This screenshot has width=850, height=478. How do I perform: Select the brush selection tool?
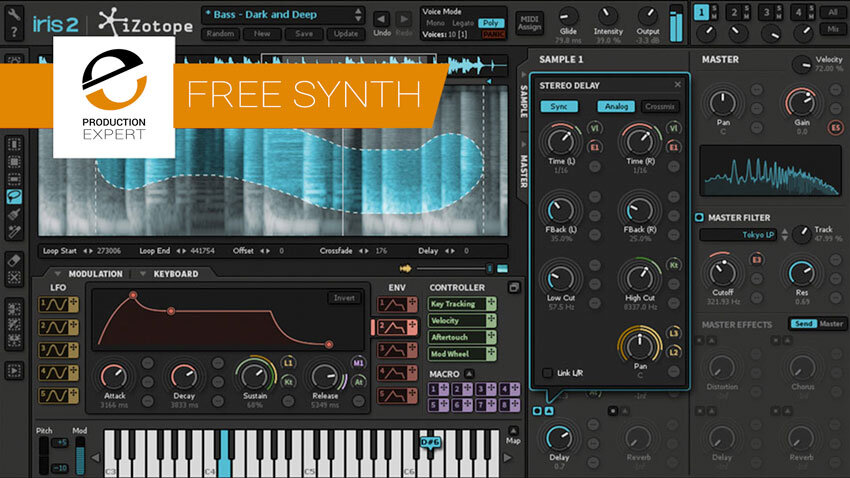pyautogui.click(x=14, y=214)
